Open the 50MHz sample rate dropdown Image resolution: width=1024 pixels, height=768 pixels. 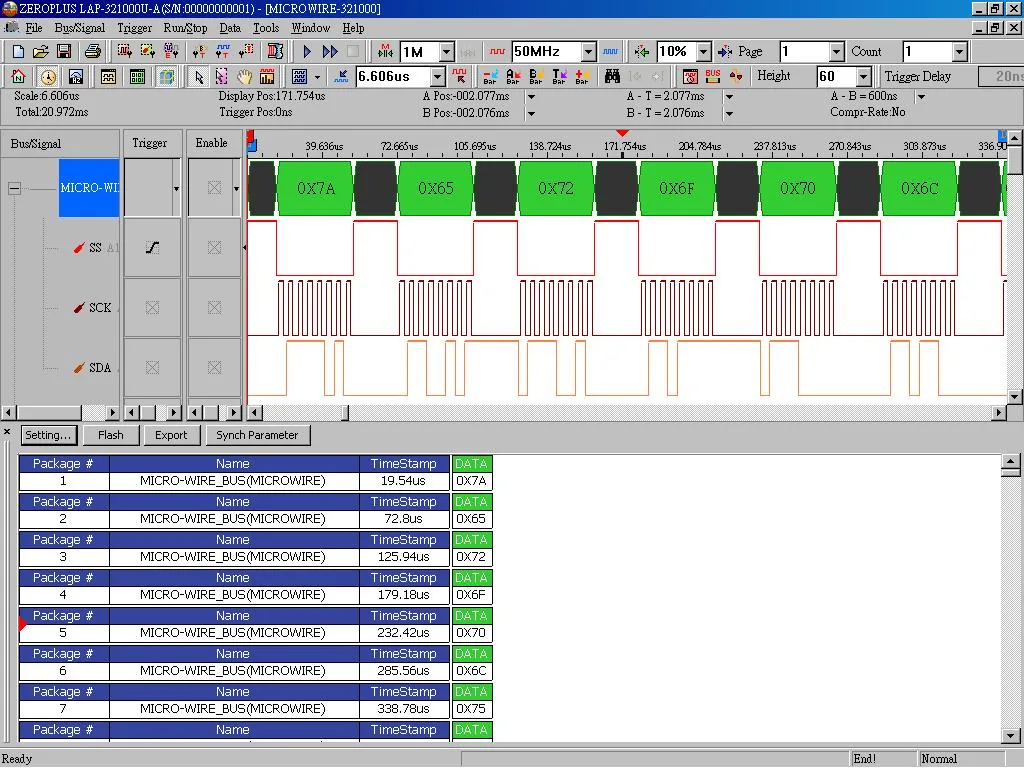click(588, 52)
